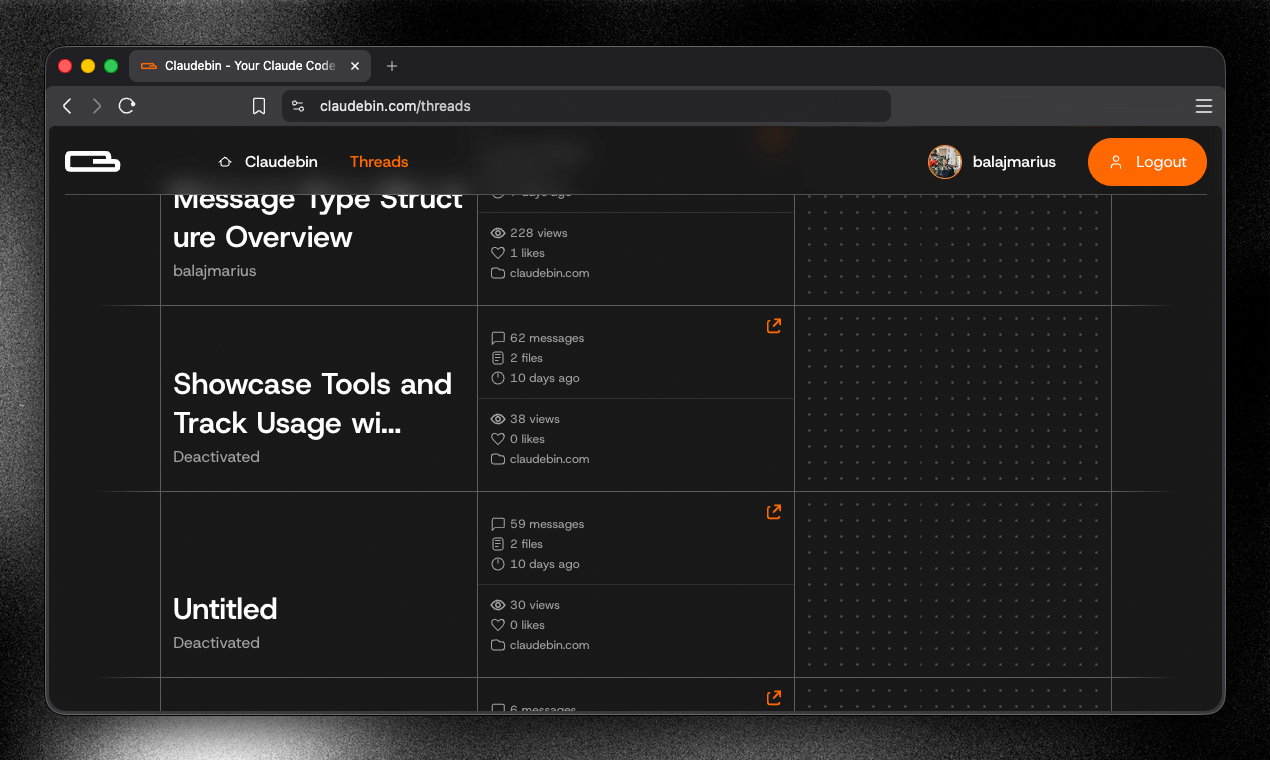
Task: Select the Claudebin tab in the browser
Action: (x=248, y=66)
